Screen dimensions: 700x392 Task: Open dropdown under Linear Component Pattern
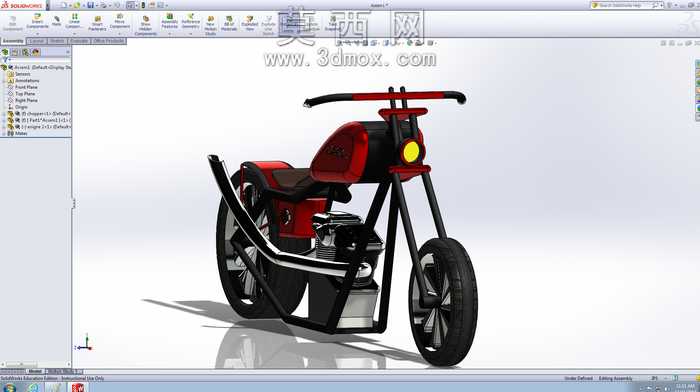pyautogui.click(x=74, y=33)
